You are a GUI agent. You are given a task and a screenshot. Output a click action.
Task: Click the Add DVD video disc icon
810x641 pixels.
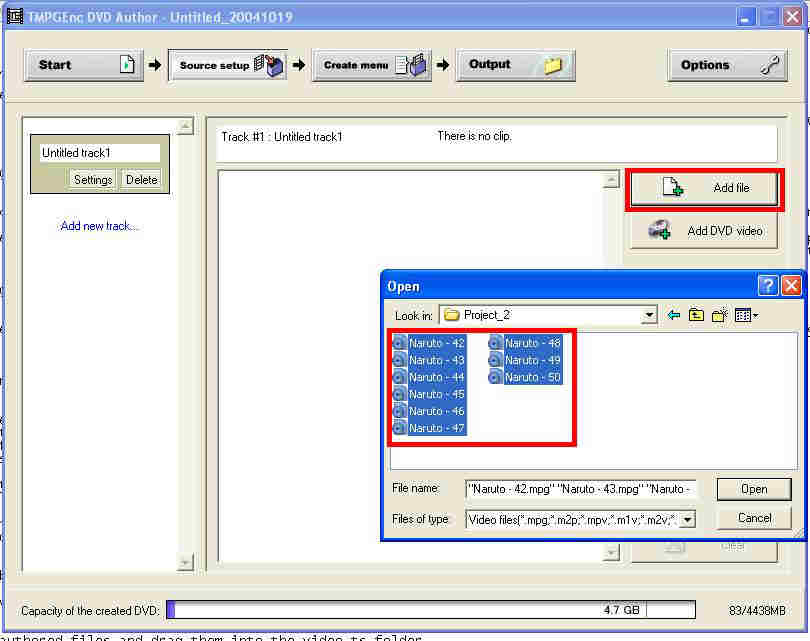(660, 229)
